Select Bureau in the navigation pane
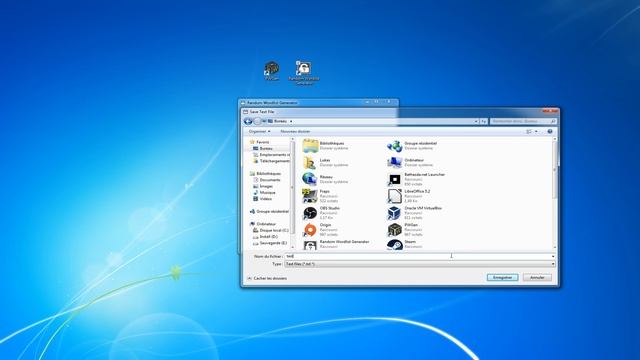 click(263, 149)
